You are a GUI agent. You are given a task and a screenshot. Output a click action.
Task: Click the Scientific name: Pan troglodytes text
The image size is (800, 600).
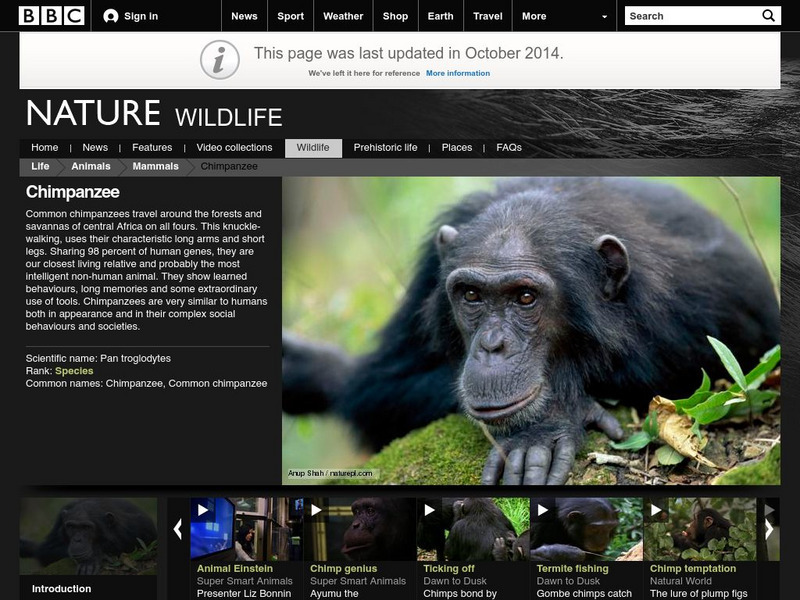click(x=98, y=358)
